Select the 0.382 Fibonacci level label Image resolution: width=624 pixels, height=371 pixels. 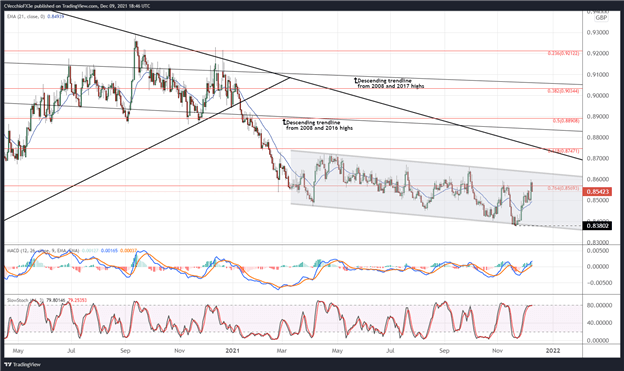(563, 91)
